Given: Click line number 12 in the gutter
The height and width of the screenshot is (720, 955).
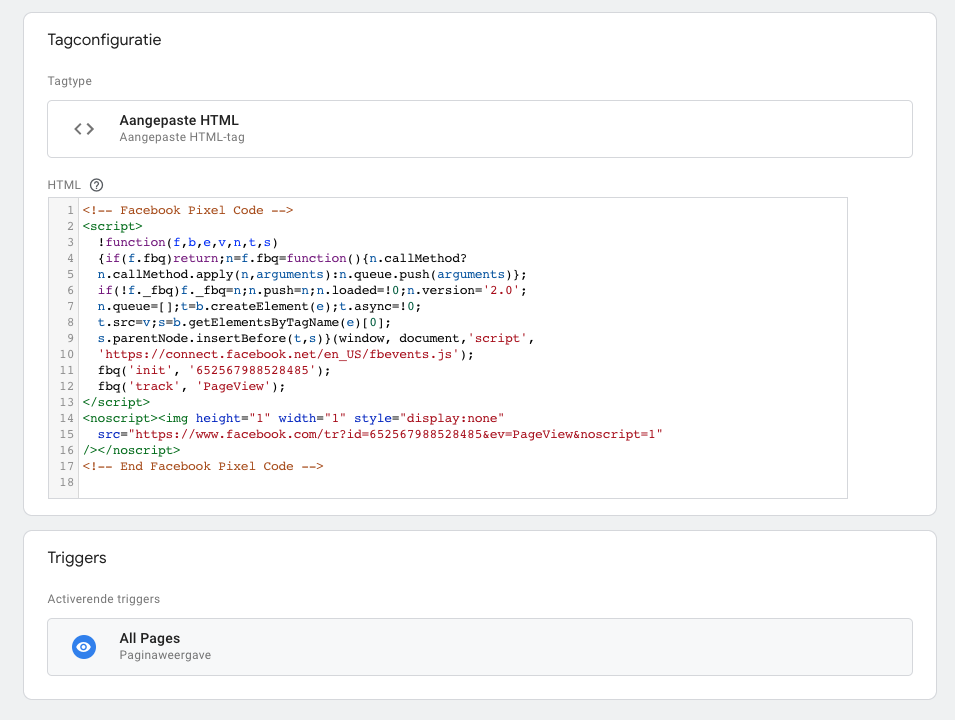Looking at the screenshot, I should pyautogui.click(x=66, y=386).
